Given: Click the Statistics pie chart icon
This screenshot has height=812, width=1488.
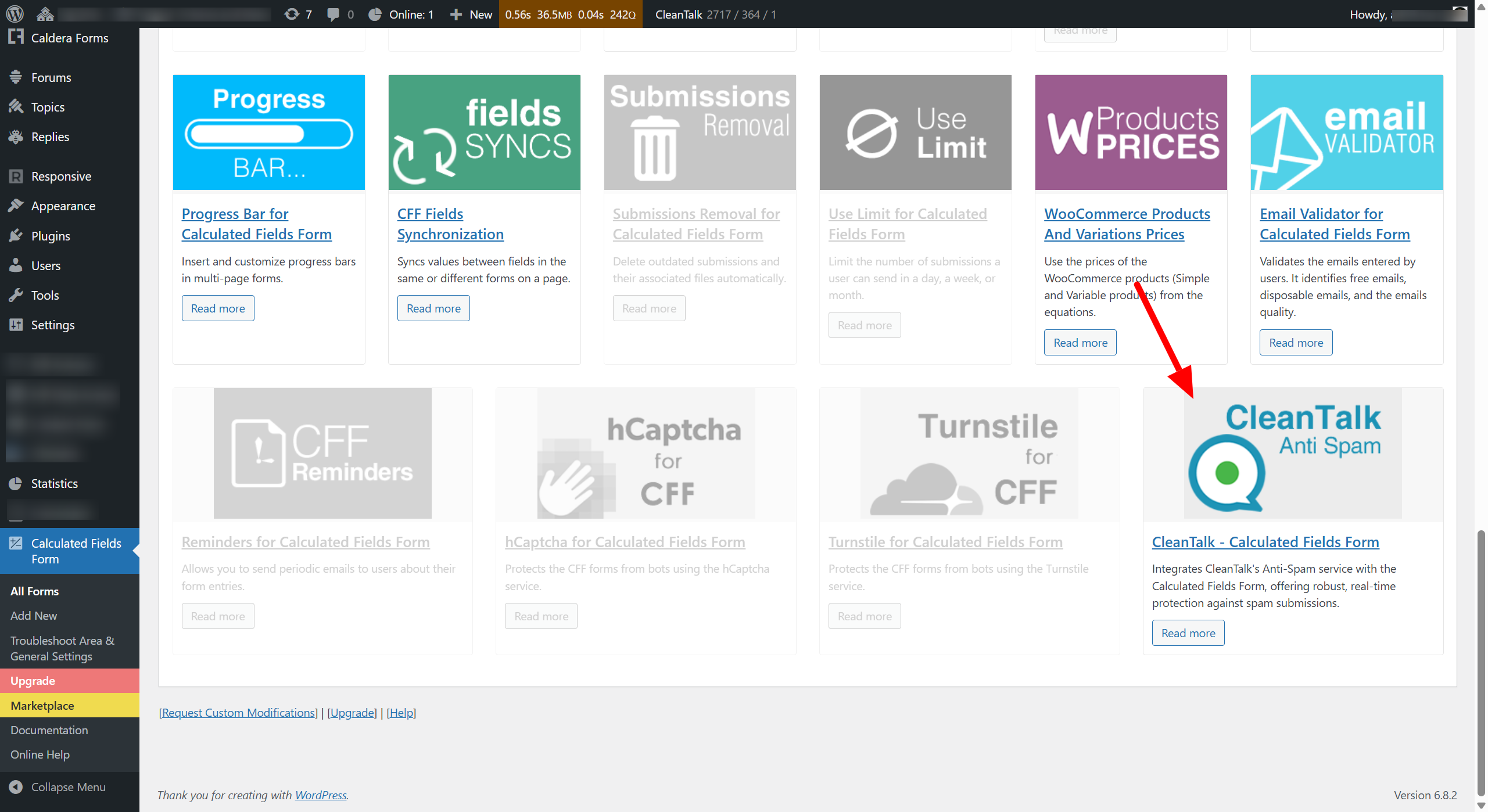Looking at the screenshot, I should click(16, 483).
